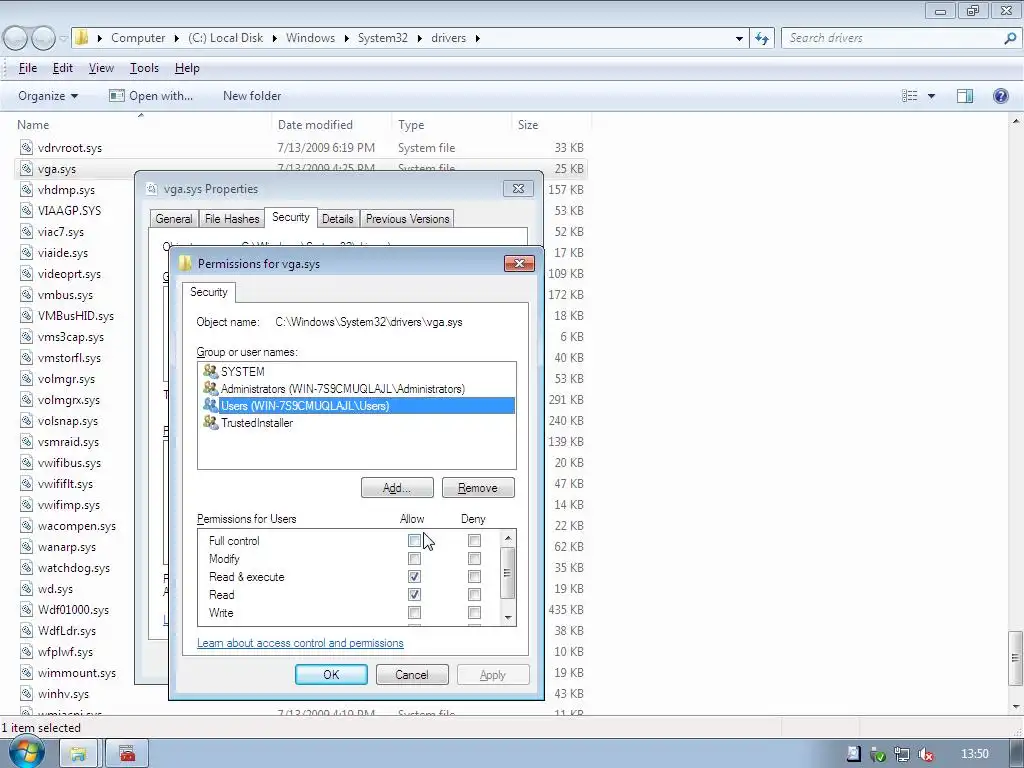Click the help question mark icon
The width and height of the screenshot is (1024, 768).
pyautogui.click(x=1000, y=96)
